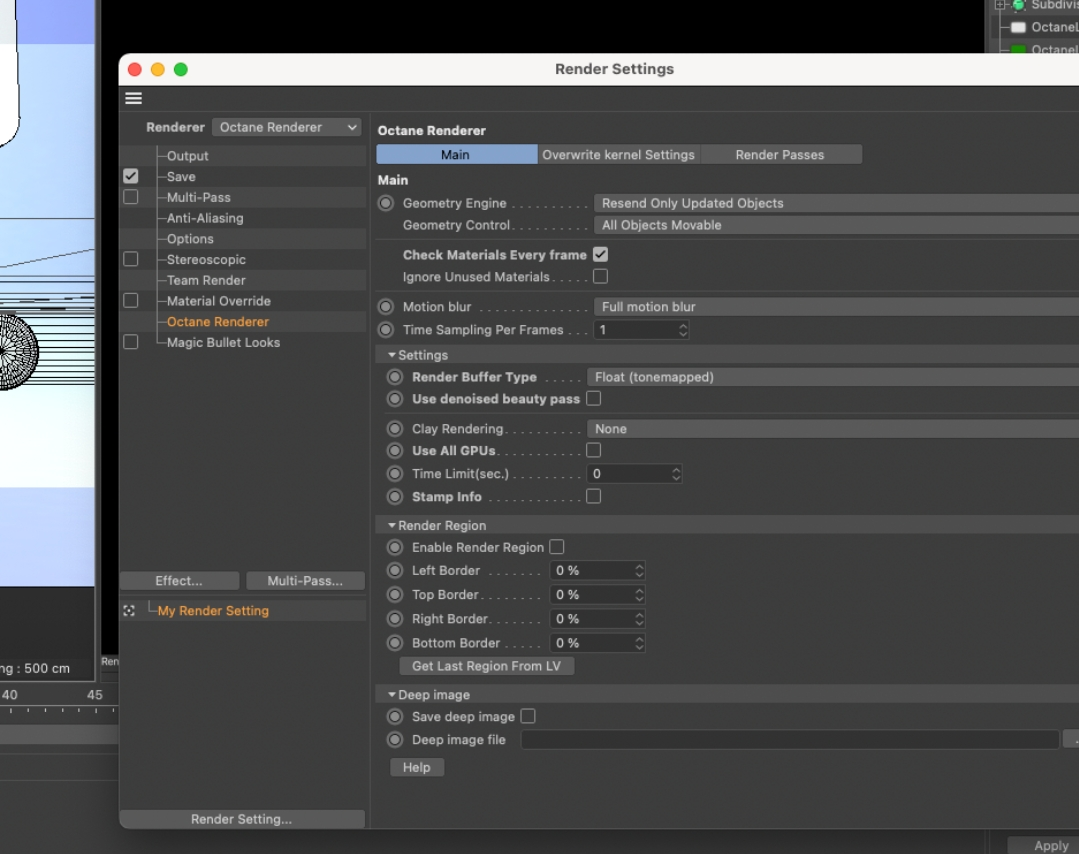This screenshot has height=854, width=1079.
Task: Toggle Deep image file animation dot
Action: point(395,740)
